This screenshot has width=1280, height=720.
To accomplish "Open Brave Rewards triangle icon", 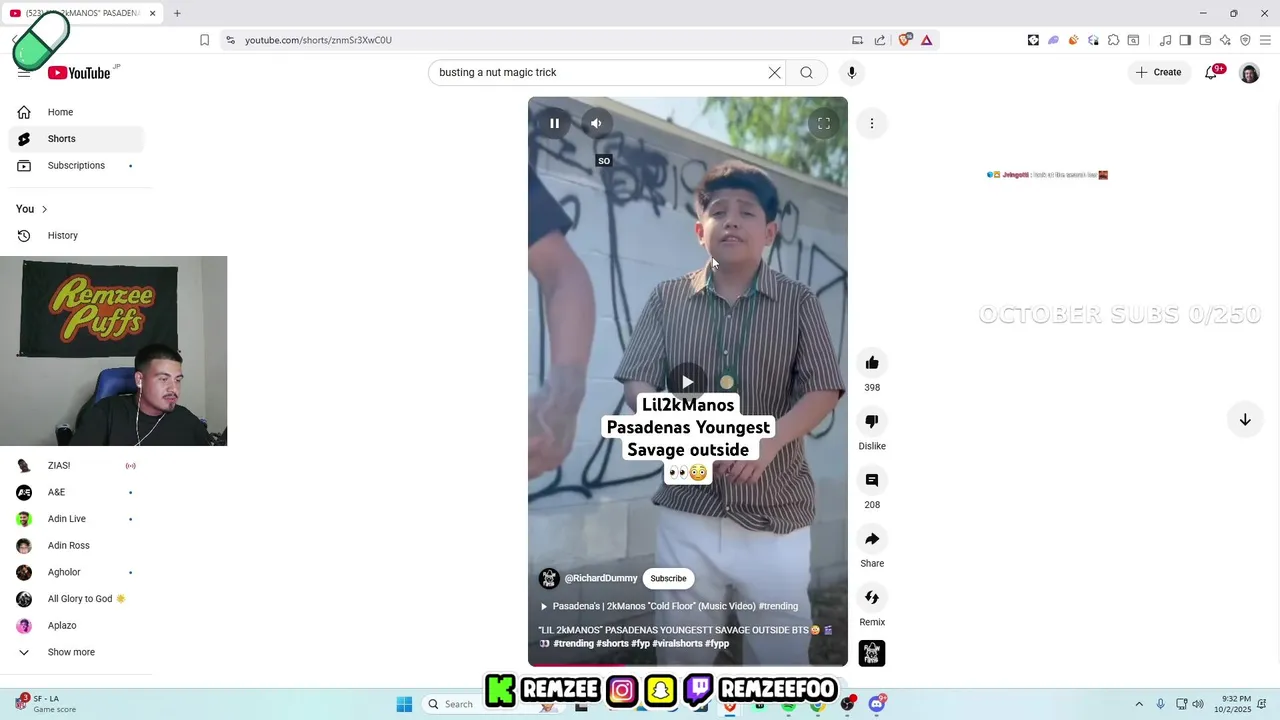I will tap(927, 40).
